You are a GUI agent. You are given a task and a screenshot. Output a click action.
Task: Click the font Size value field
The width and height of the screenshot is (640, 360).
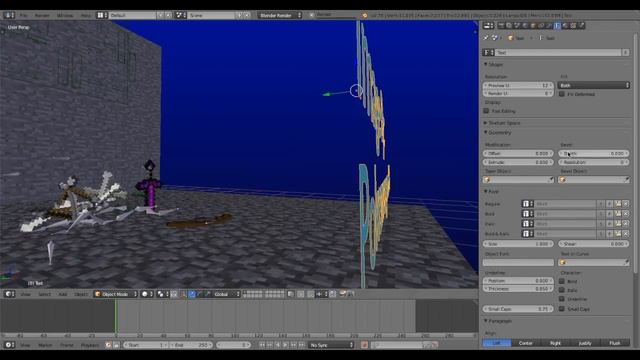[518, 244]
